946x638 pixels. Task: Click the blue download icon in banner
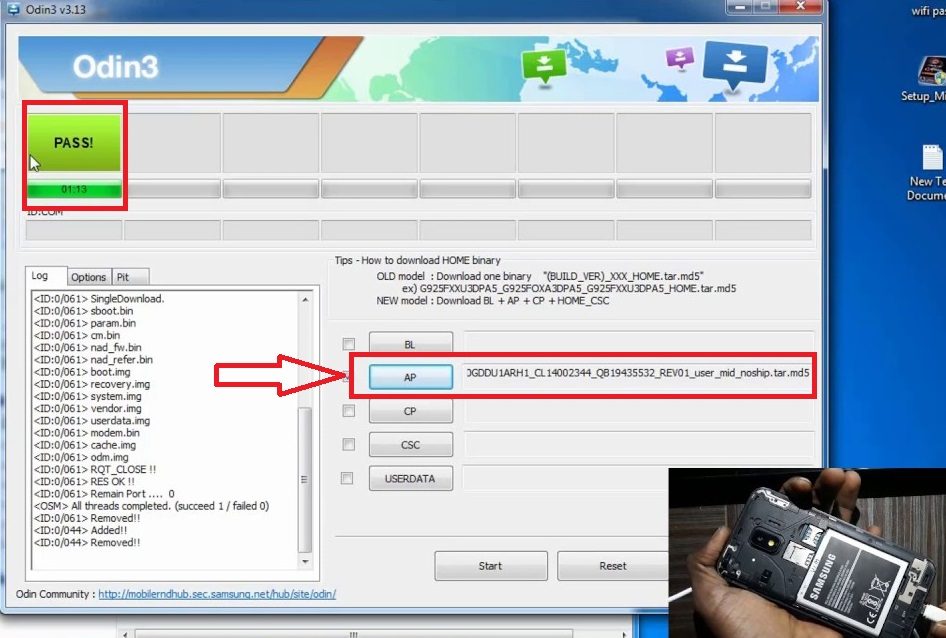(x=734, y=65)
